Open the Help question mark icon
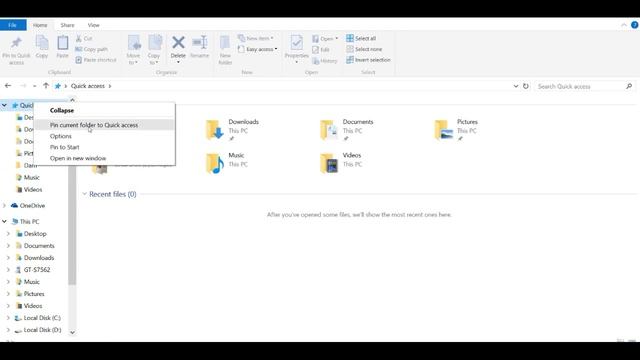 point(634,25)
